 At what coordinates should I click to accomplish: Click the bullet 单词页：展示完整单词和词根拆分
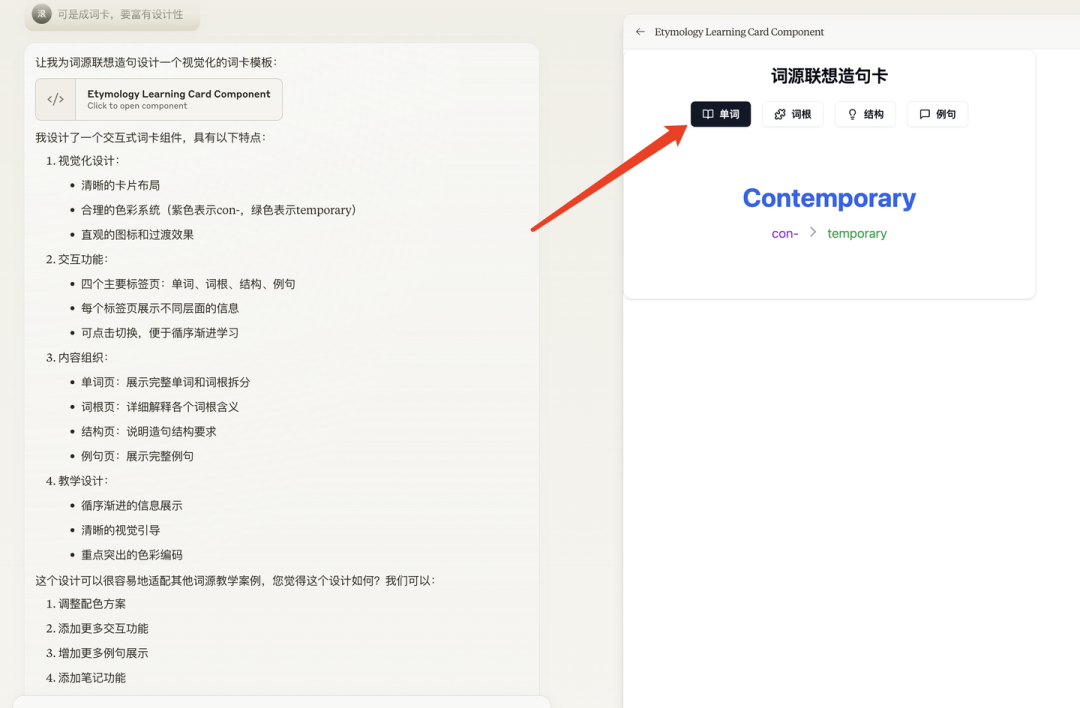165,382
